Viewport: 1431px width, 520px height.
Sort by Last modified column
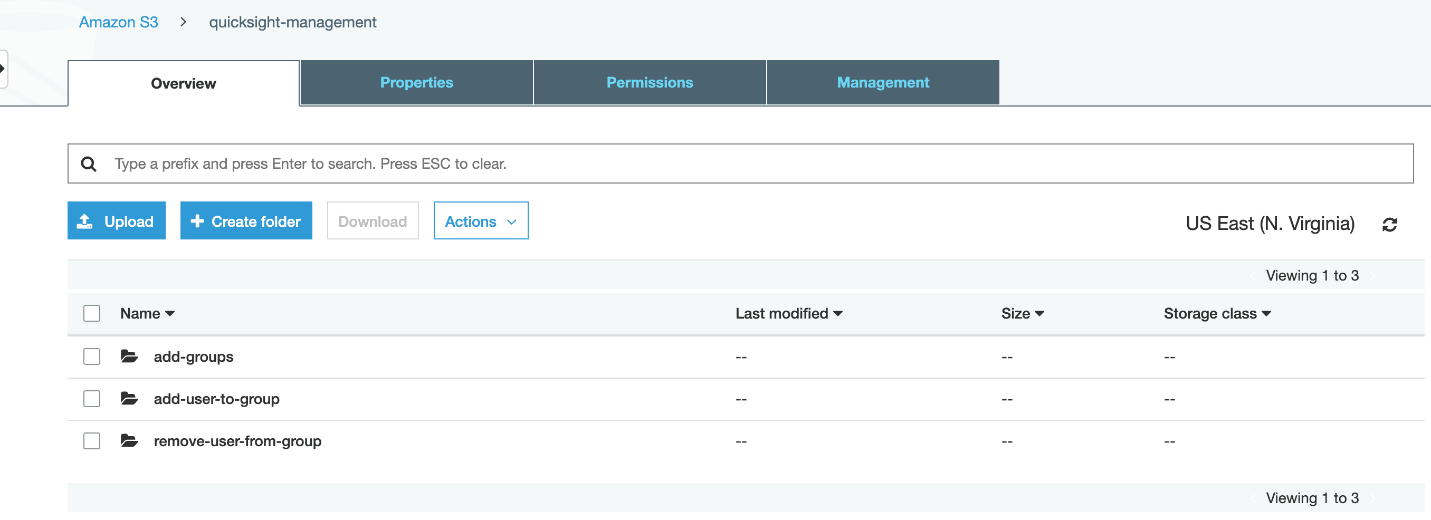[789, 313]
